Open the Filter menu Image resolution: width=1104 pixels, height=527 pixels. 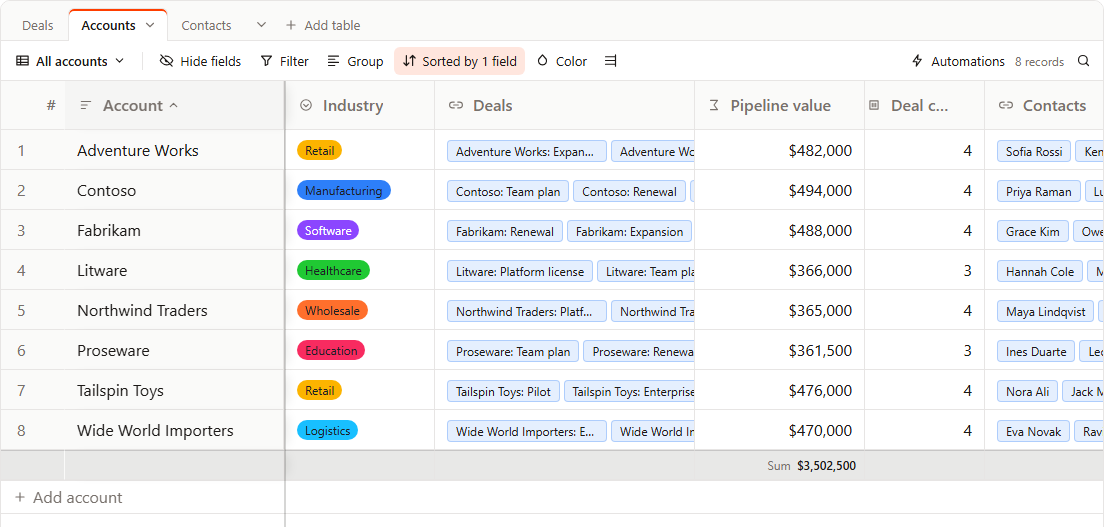284,61
